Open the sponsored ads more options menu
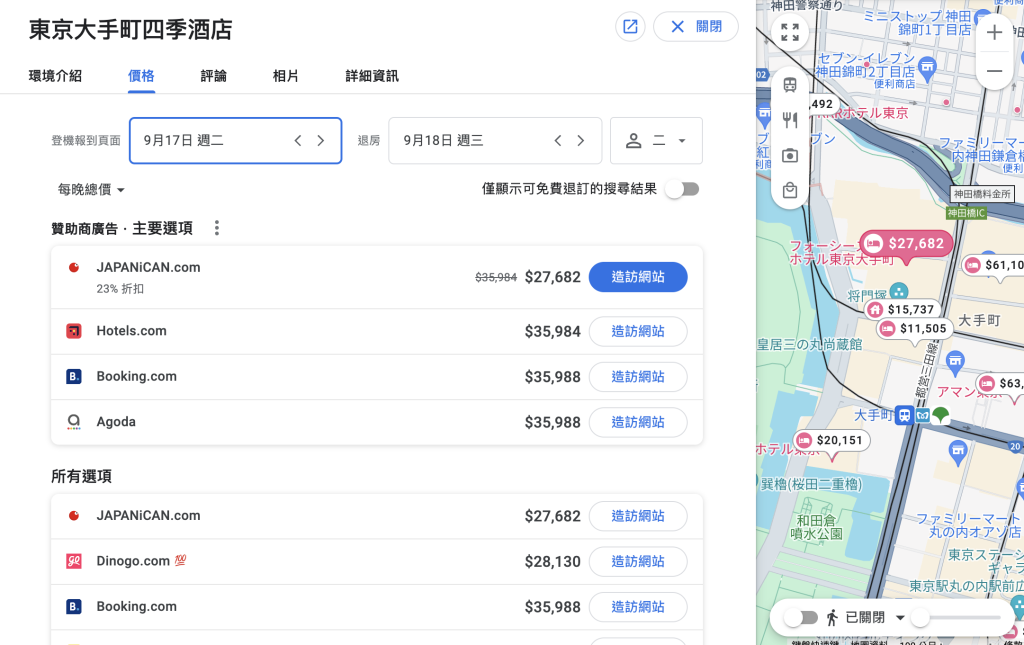 click(x=217, y=228)
